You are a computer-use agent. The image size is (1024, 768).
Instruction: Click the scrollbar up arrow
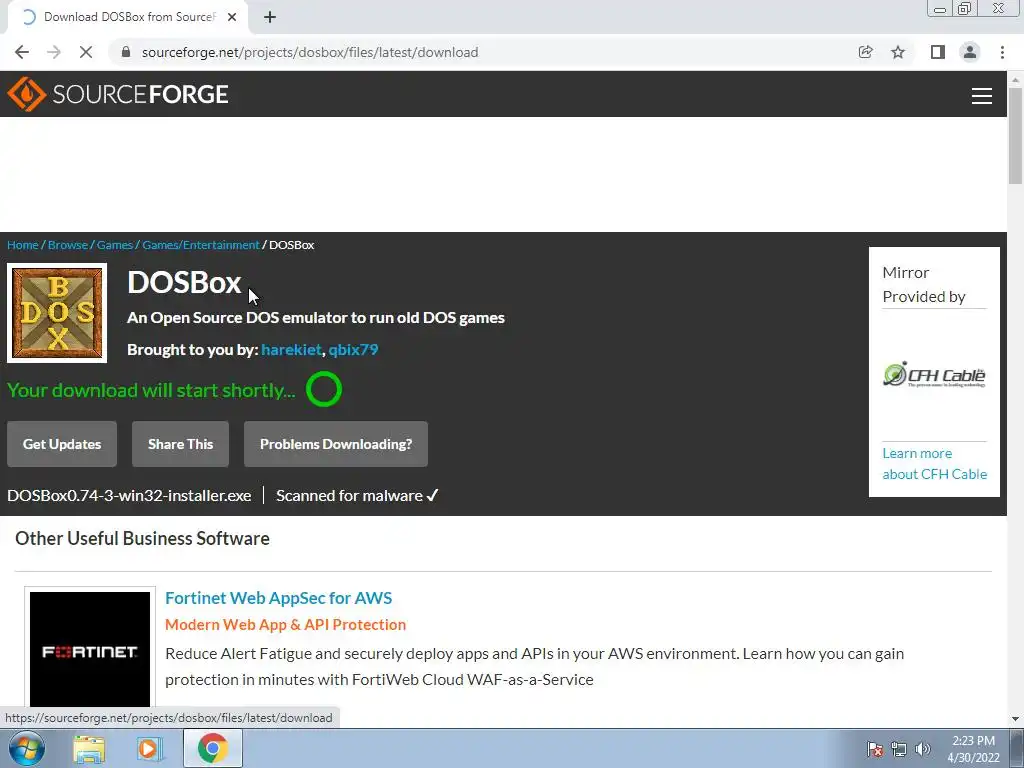click(1015, 80)
